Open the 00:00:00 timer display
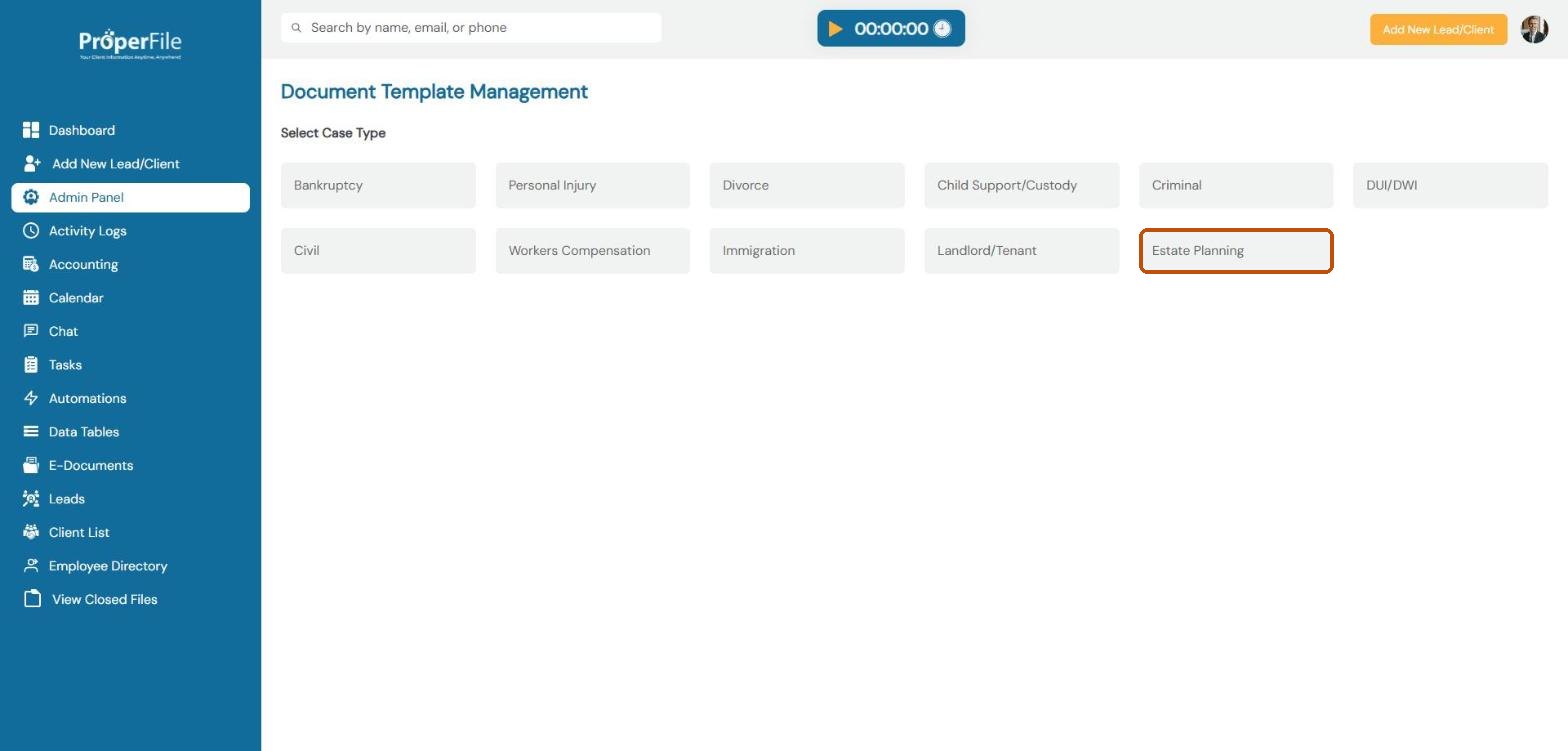 pos(891,28)
